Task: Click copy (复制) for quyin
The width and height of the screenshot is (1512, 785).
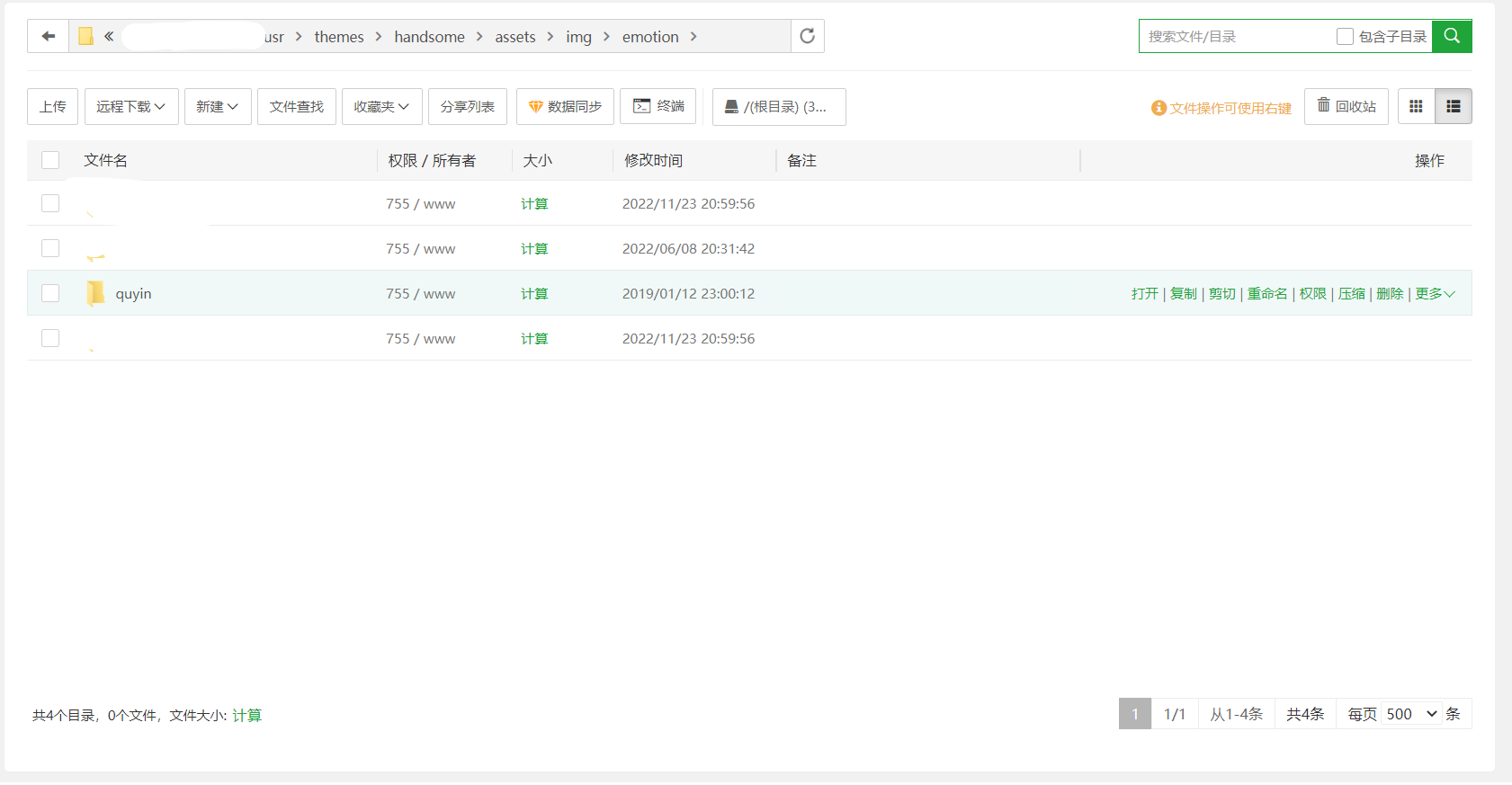Action: tap(1184, 293)
